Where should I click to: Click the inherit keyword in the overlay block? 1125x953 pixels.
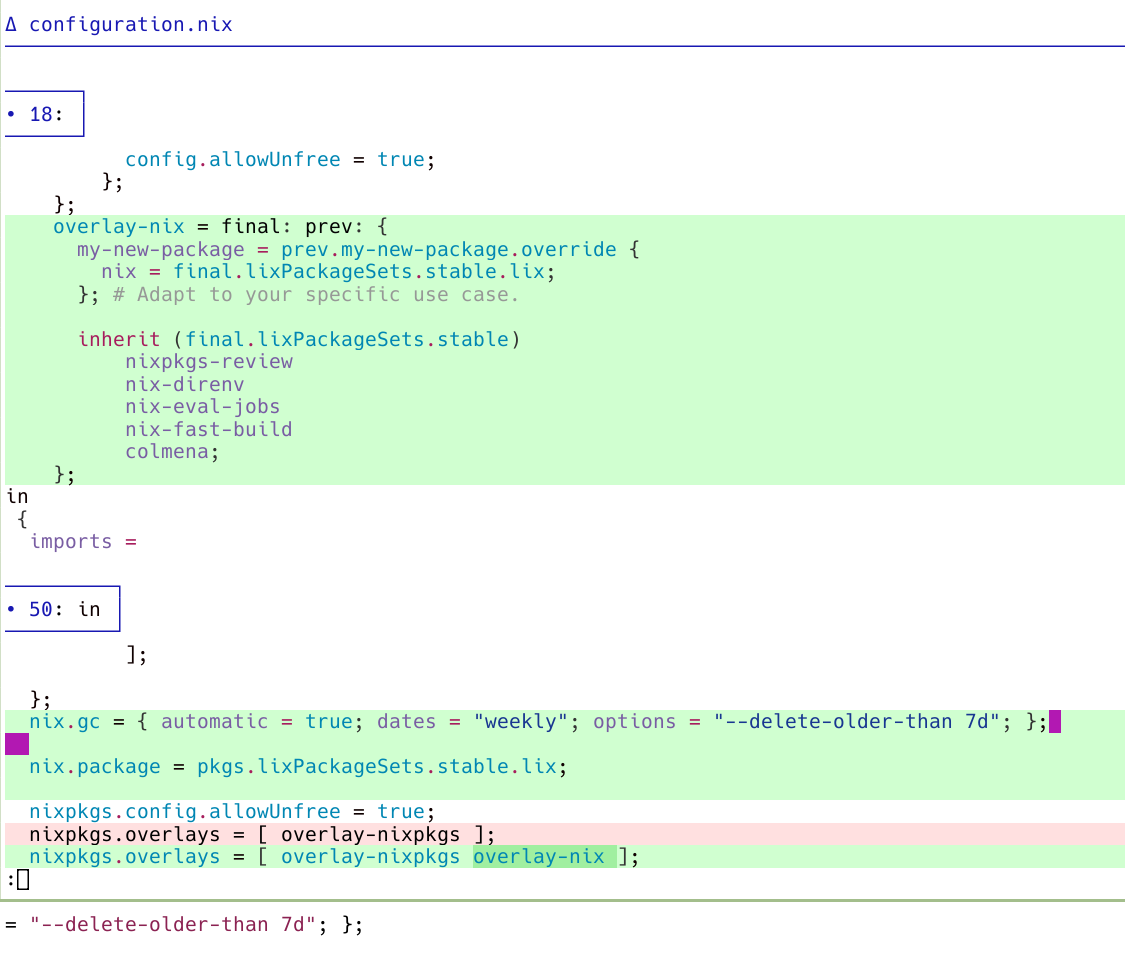click(x=112, y=340)
